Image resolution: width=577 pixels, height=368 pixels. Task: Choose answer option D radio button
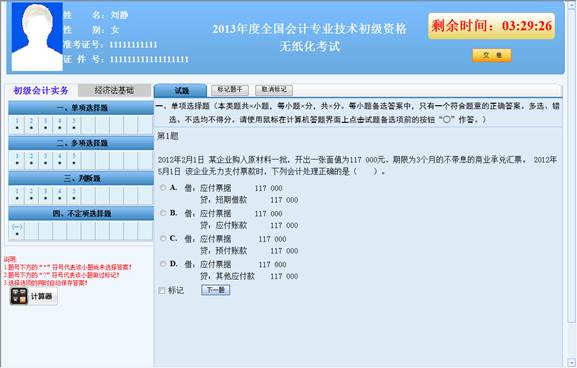pyautogui.click(x=163, y=264)
